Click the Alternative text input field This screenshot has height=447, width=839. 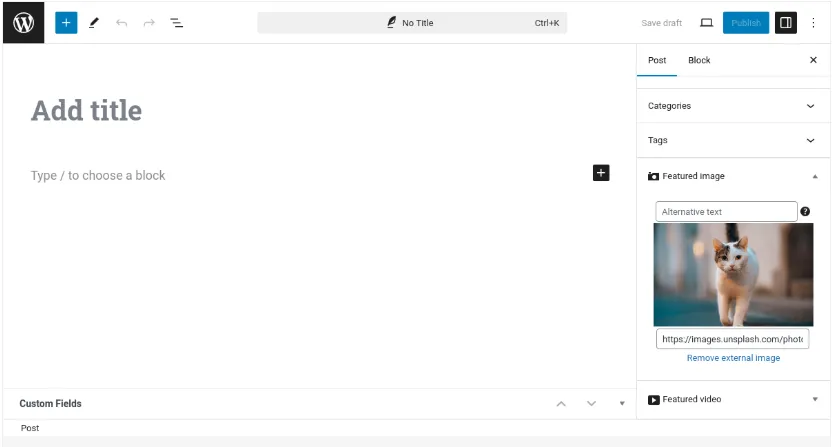pos(726,211)
